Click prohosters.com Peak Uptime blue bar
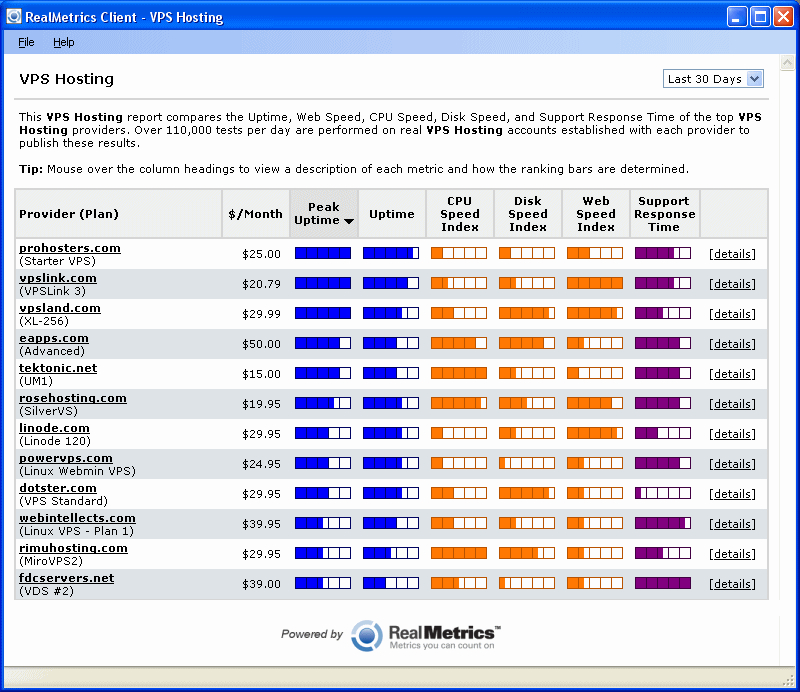 coord(323,253)
